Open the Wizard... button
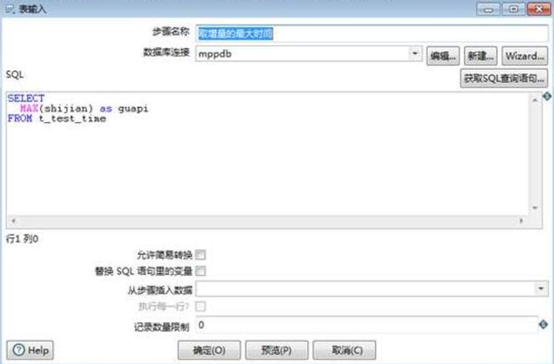The height and width of the screenshot is (364, 554). [525, 56]
